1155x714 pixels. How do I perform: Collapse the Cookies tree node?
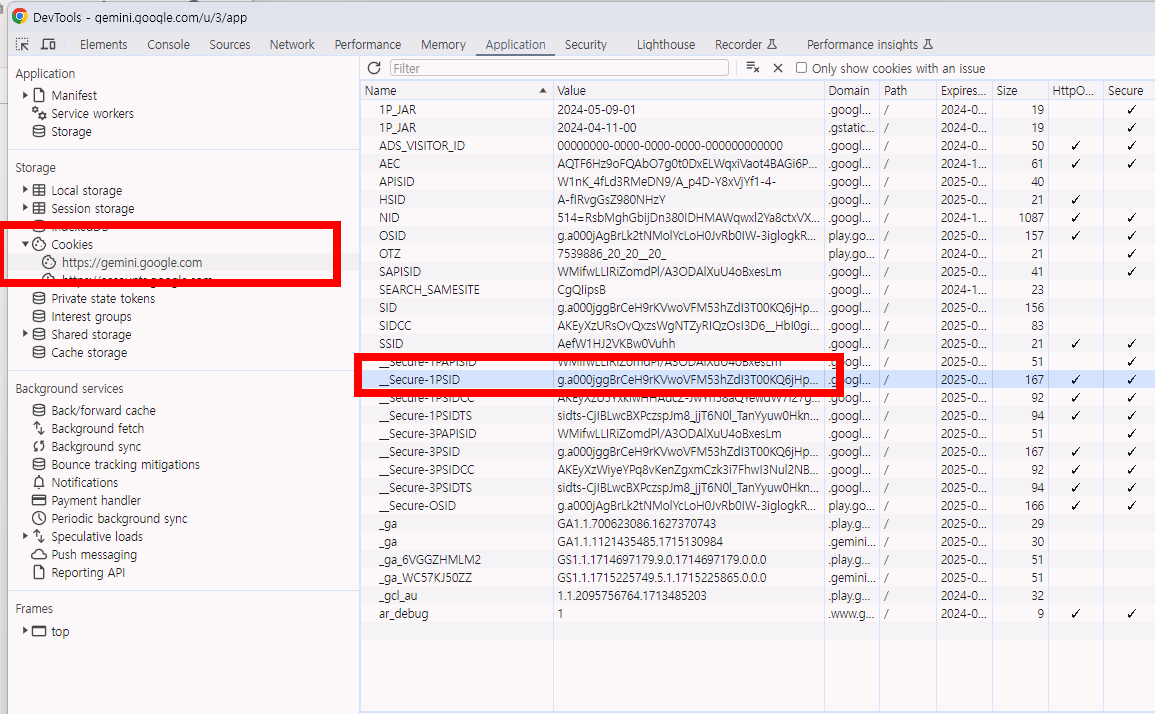(25, 244)
